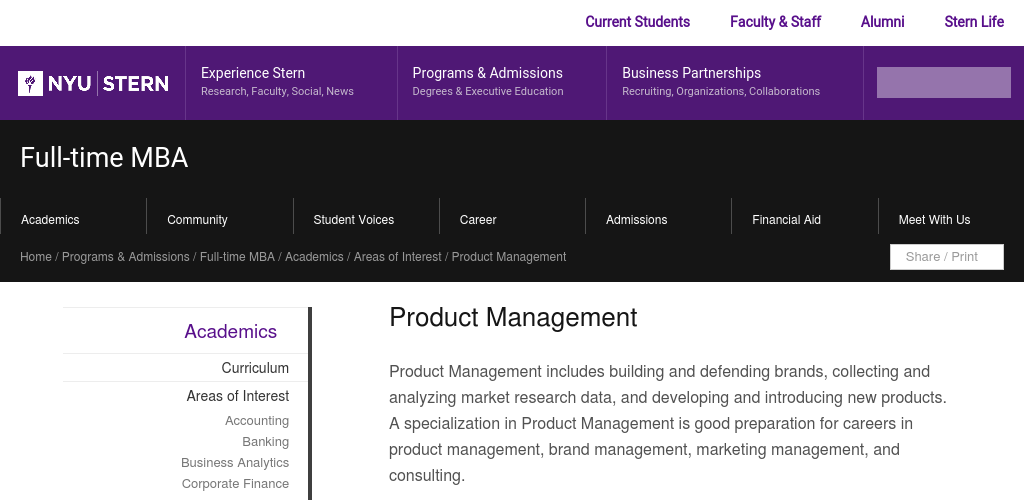Select Corporate Finance in the sidebar
This screenshot has width=1024, height=500.
point(235,484)
